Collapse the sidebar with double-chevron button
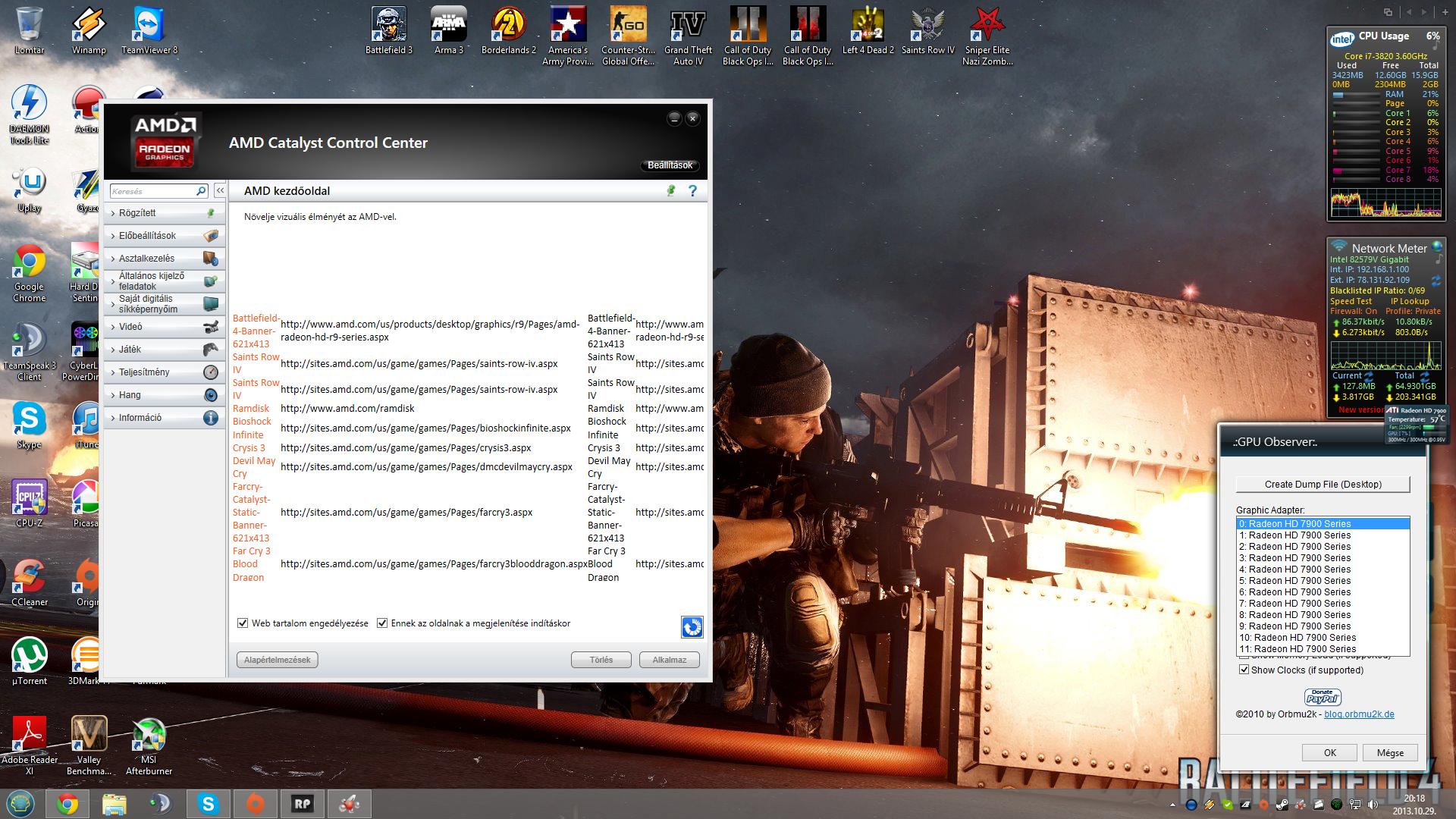The image size is (1456, 819). 220,191
